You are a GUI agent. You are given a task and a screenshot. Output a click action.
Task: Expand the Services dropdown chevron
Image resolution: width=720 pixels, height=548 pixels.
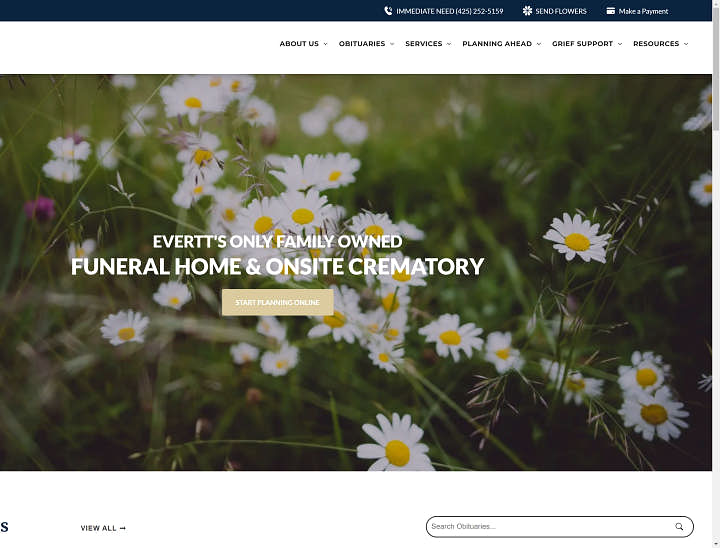pos(449,44)
